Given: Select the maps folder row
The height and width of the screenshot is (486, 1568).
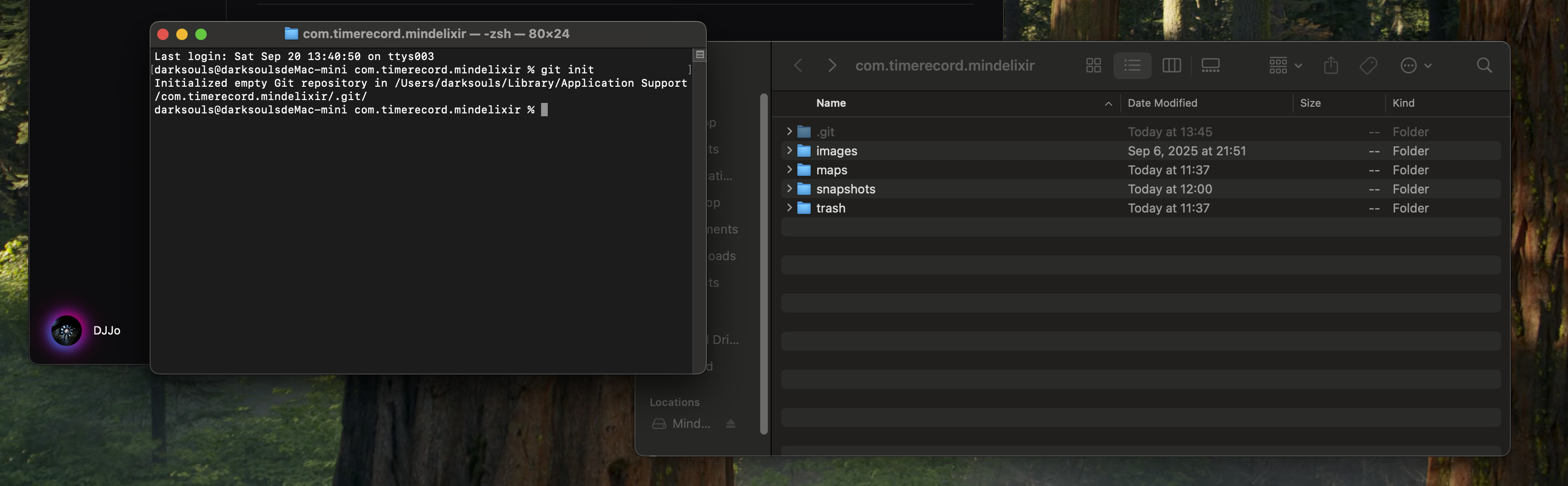Looking at the screenshot, I should (x=1141, y=170).
